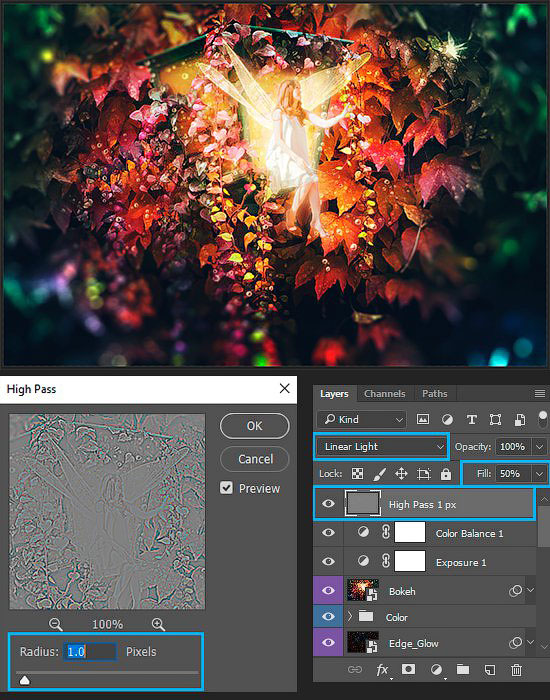Open the Linear Light blend mode dropdown
Image resolution: width=550 pixels, height=700 pixels.
[x=382, y=446]
